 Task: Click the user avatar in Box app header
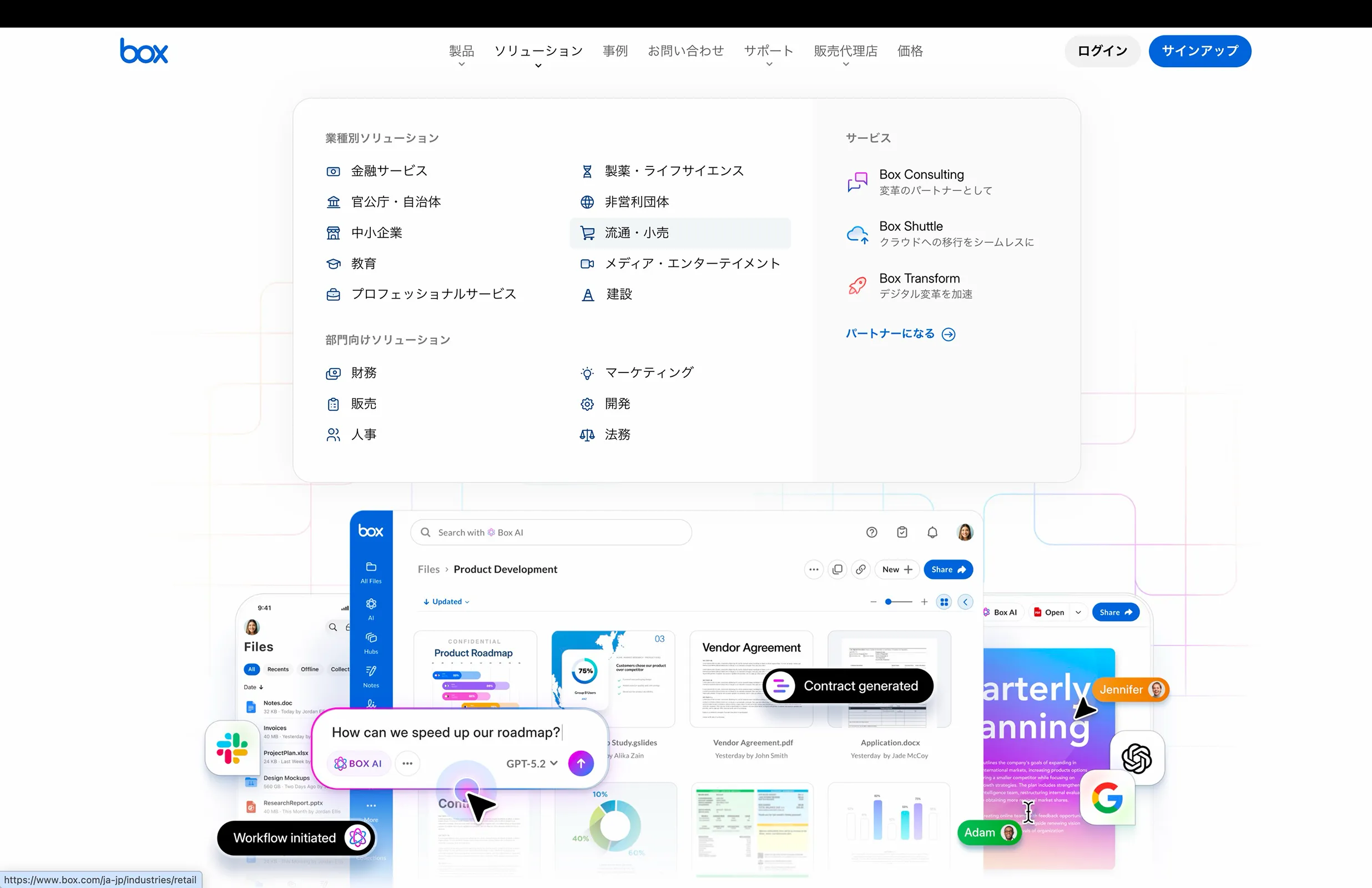click(965, 532)
